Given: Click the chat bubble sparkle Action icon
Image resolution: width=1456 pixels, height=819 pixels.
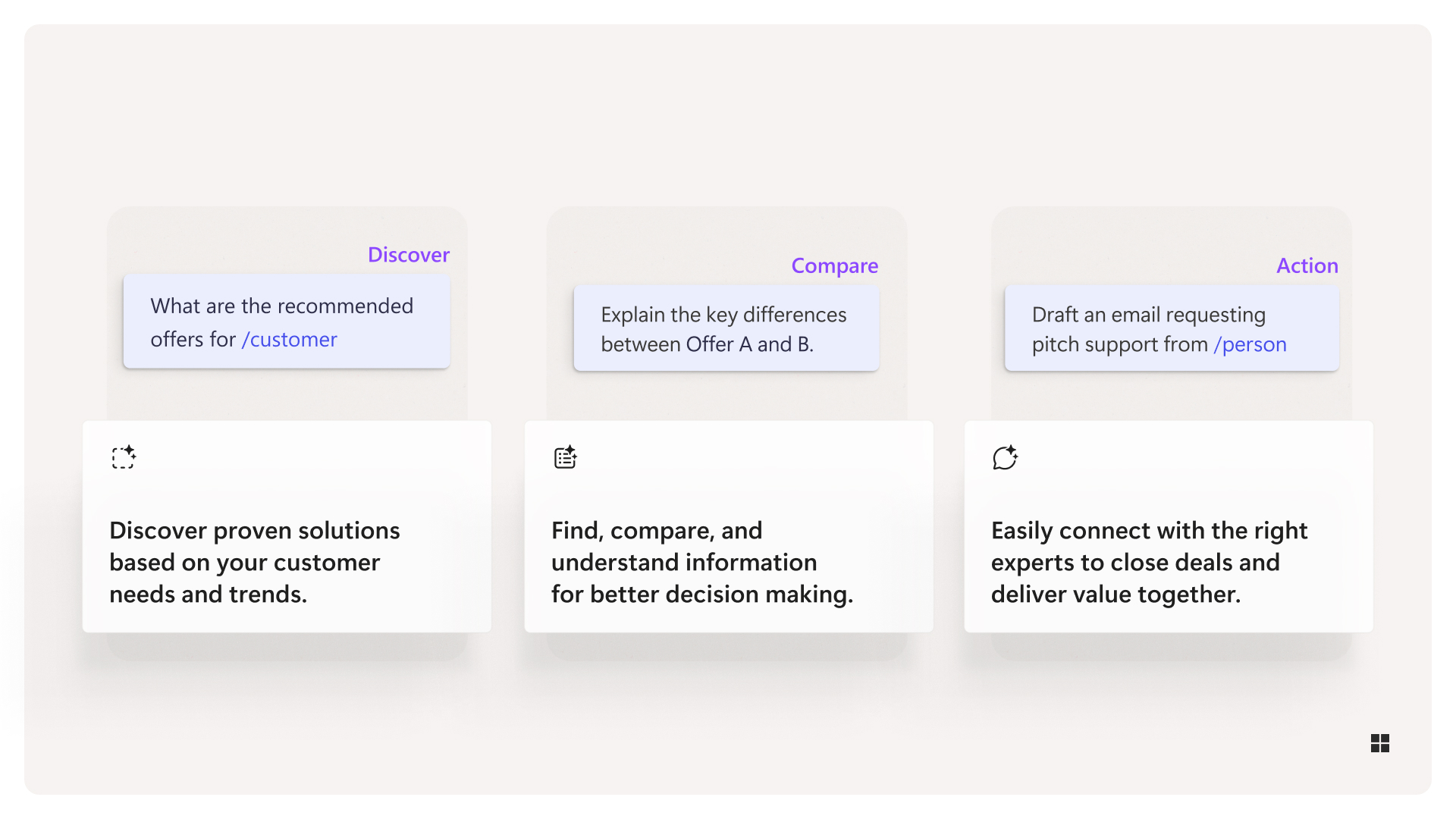Looking at the screenshot, I should [1006, 457].
